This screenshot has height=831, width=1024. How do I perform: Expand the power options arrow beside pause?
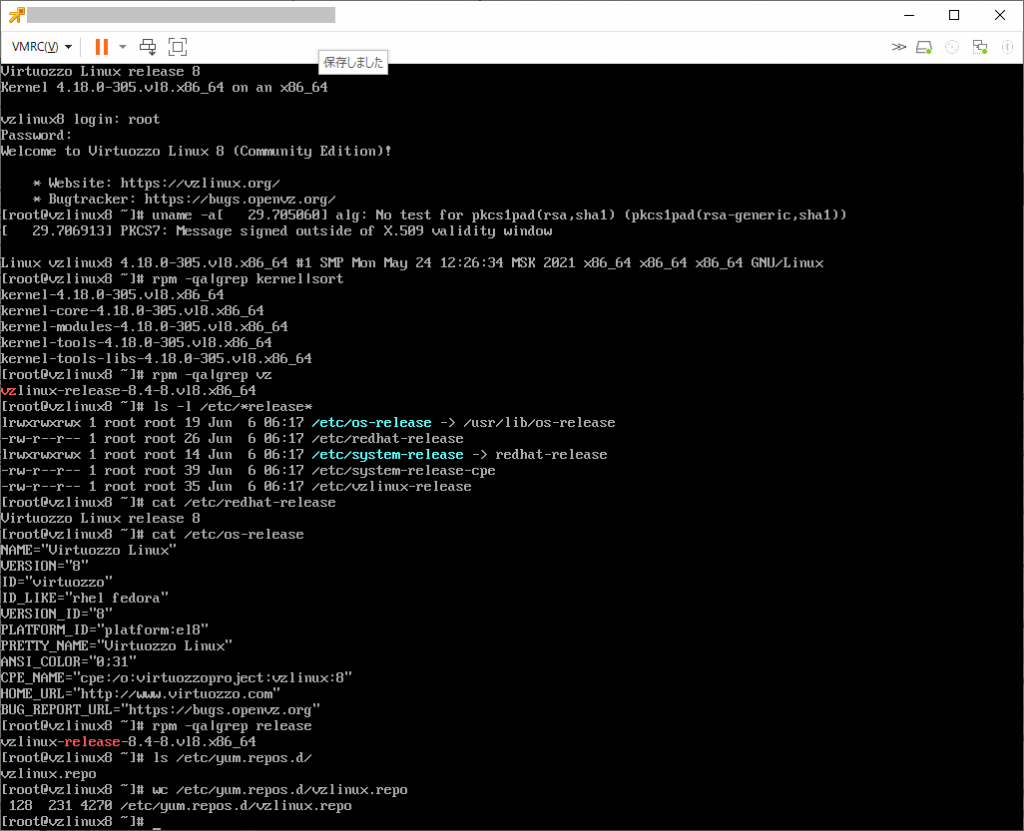click(x=122, y=46)
